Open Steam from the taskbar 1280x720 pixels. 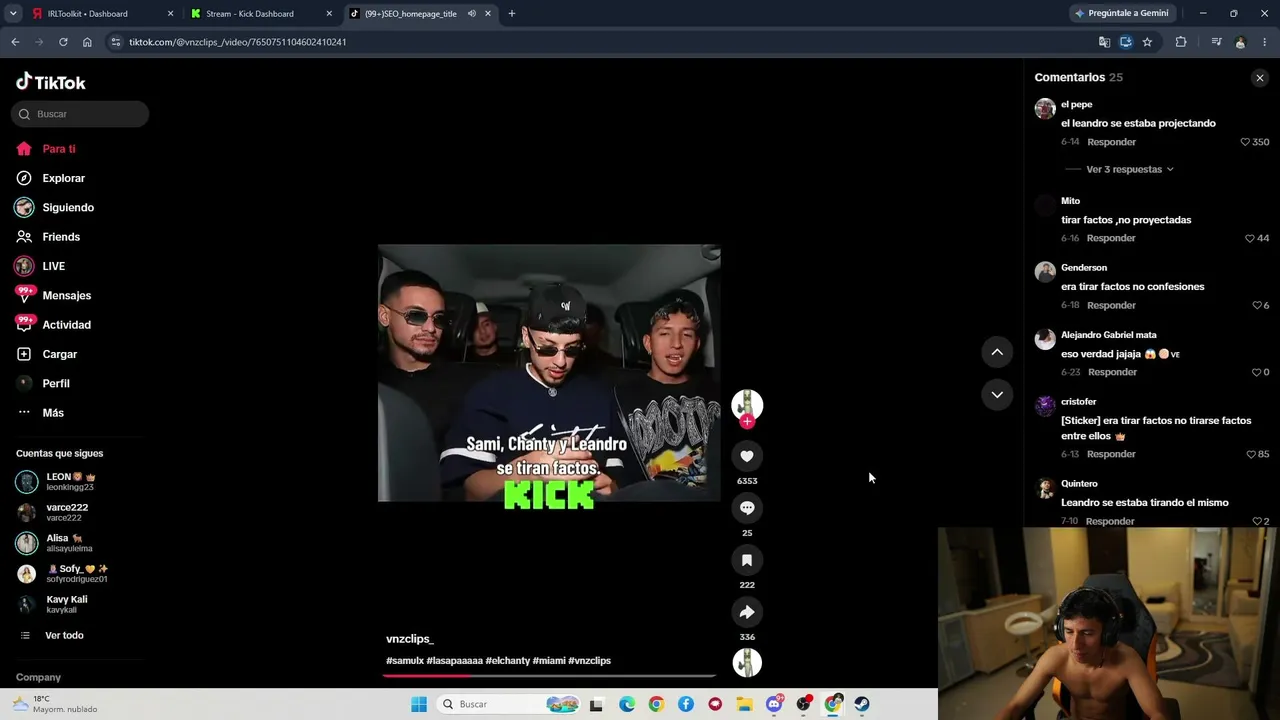(862, 704)
